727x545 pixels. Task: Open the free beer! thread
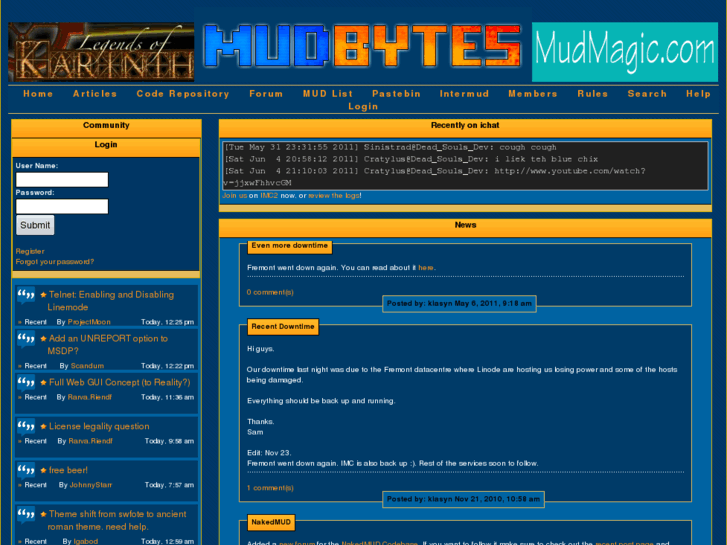(68, 470)
